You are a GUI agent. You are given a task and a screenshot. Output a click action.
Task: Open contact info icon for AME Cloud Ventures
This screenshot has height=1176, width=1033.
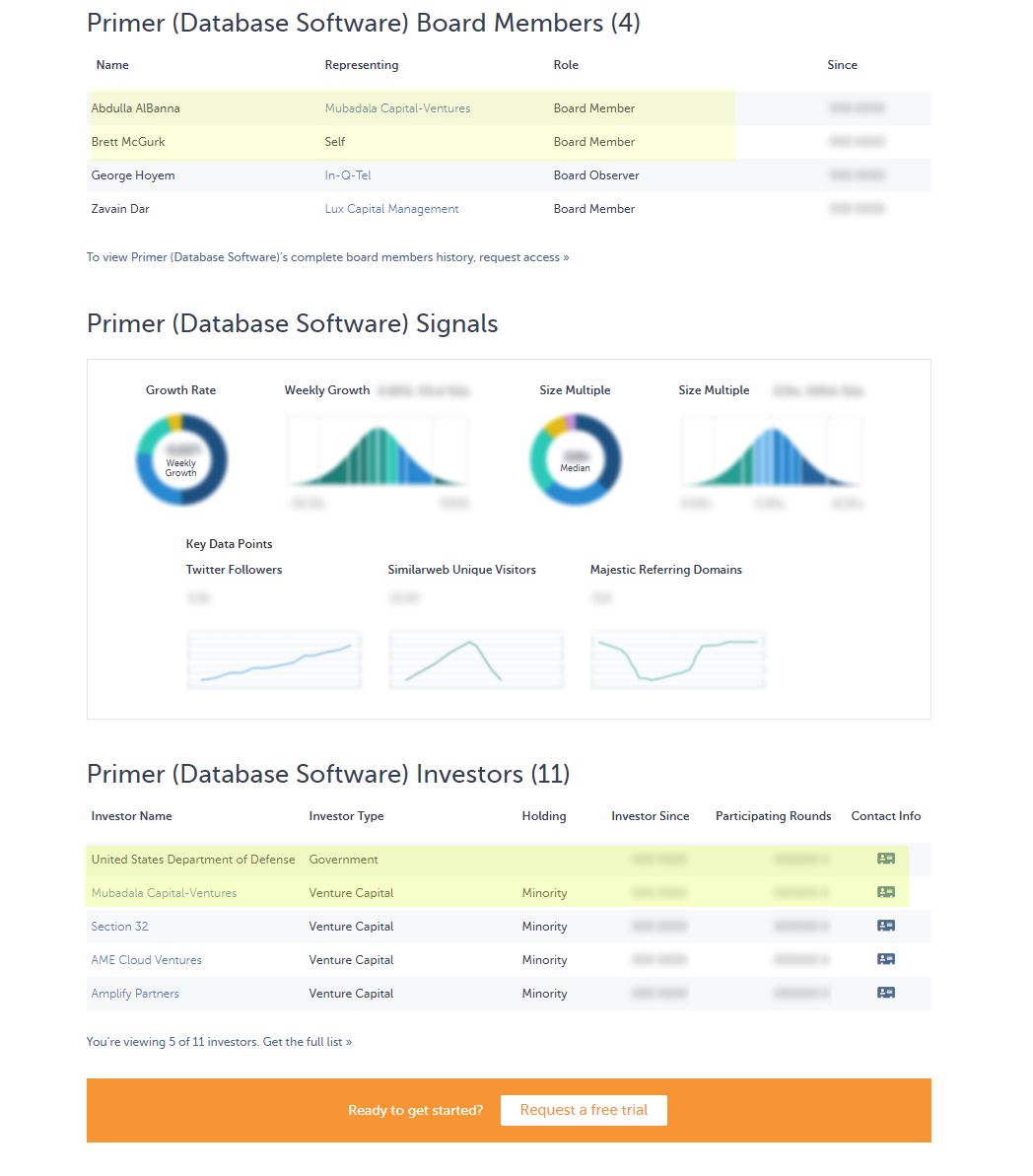tap(885, 959)
